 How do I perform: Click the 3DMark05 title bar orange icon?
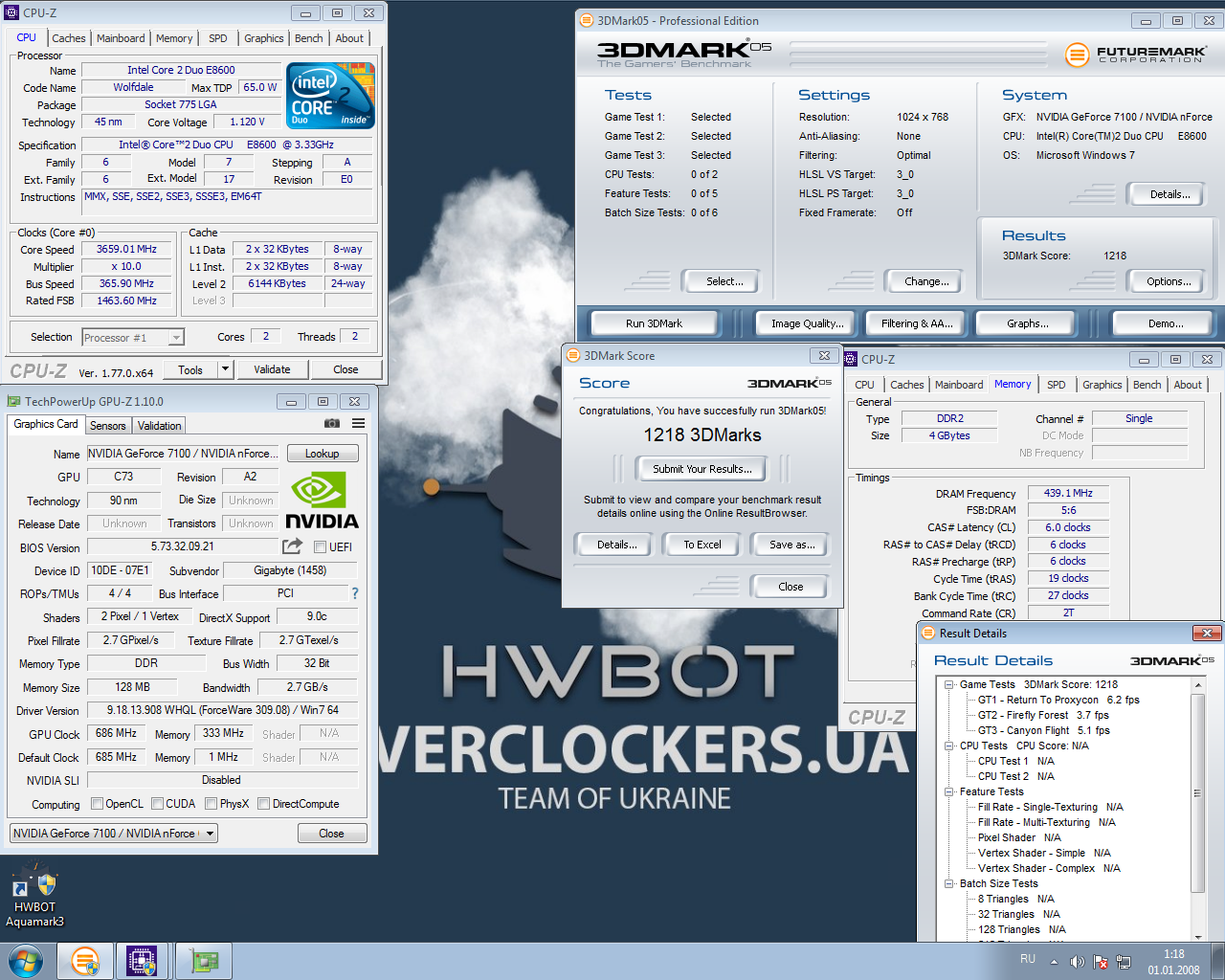pyautogui.click(x=587, y=20)
